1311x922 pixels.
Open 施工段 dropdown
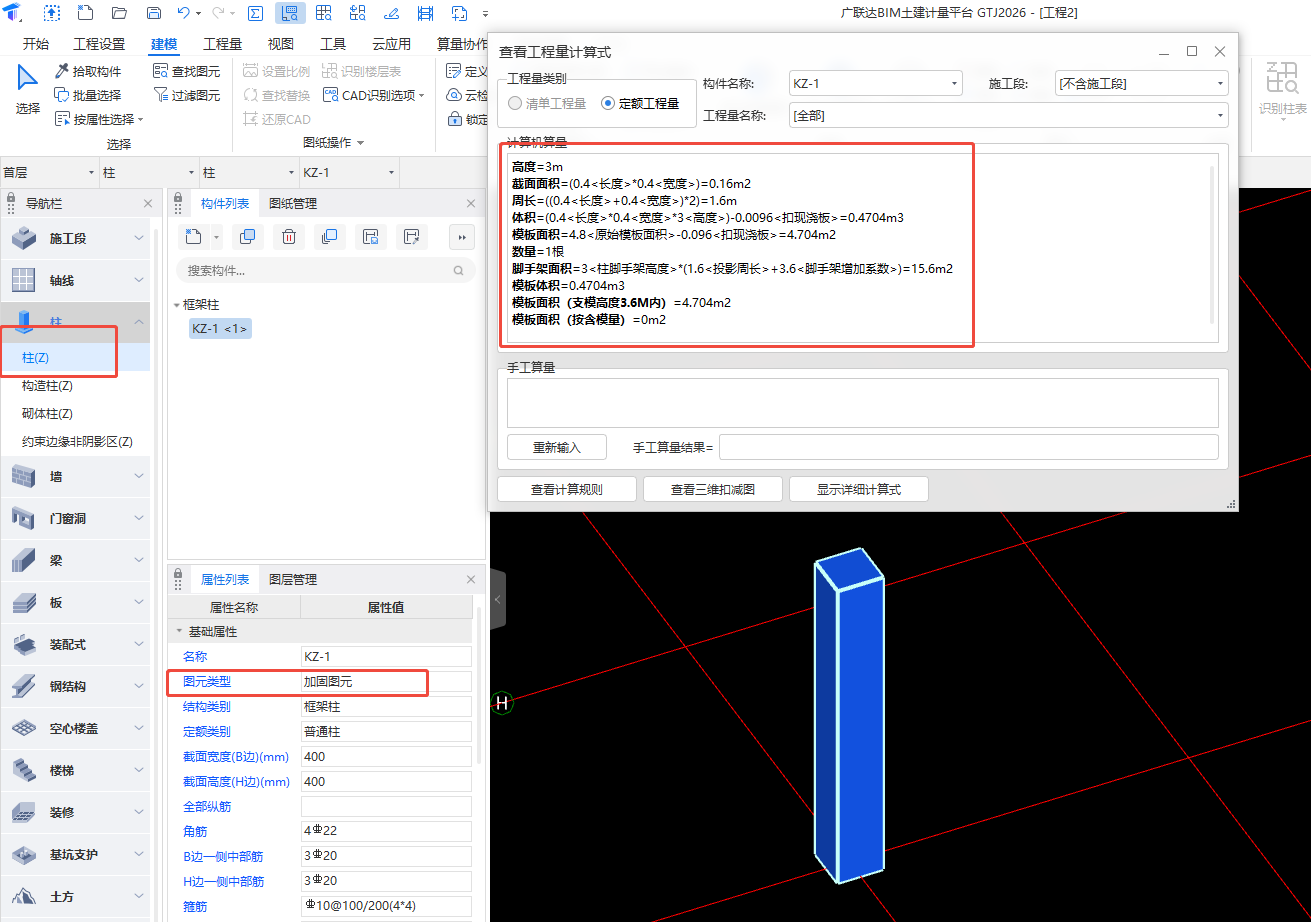[1141, 84]
